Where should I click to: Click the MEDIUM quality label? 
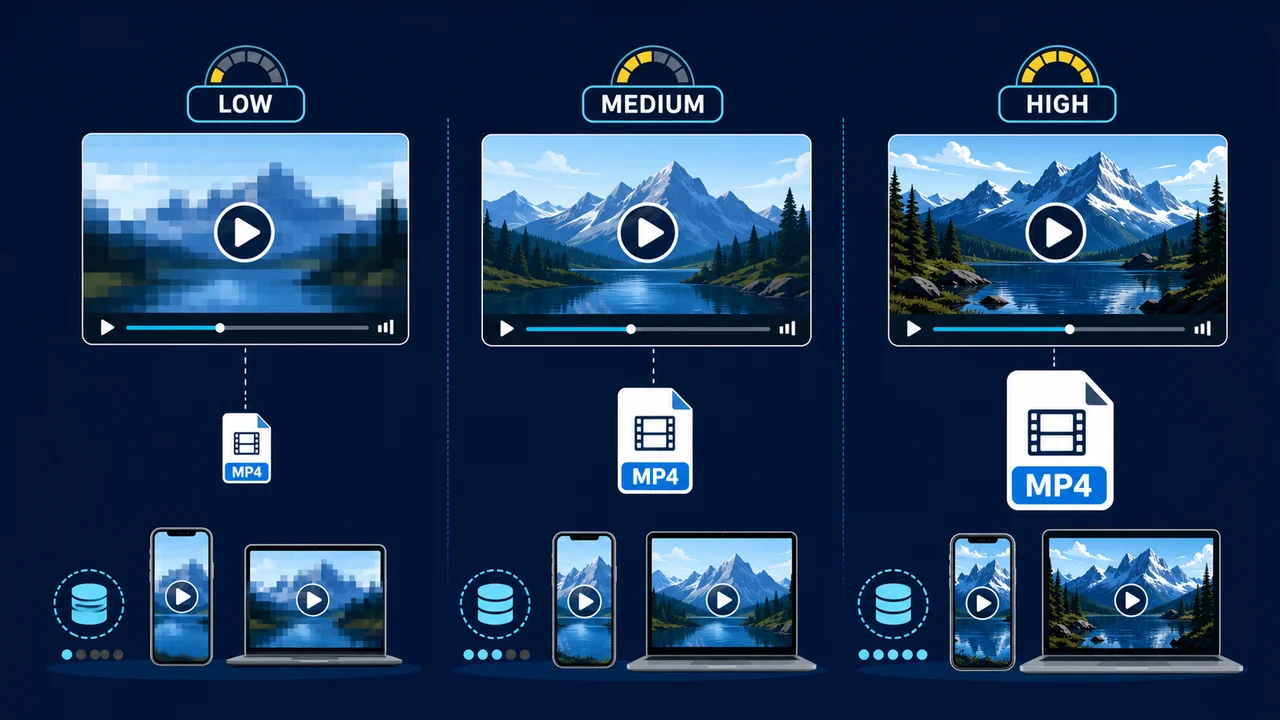pyautogui.click(x=652, y=104)
